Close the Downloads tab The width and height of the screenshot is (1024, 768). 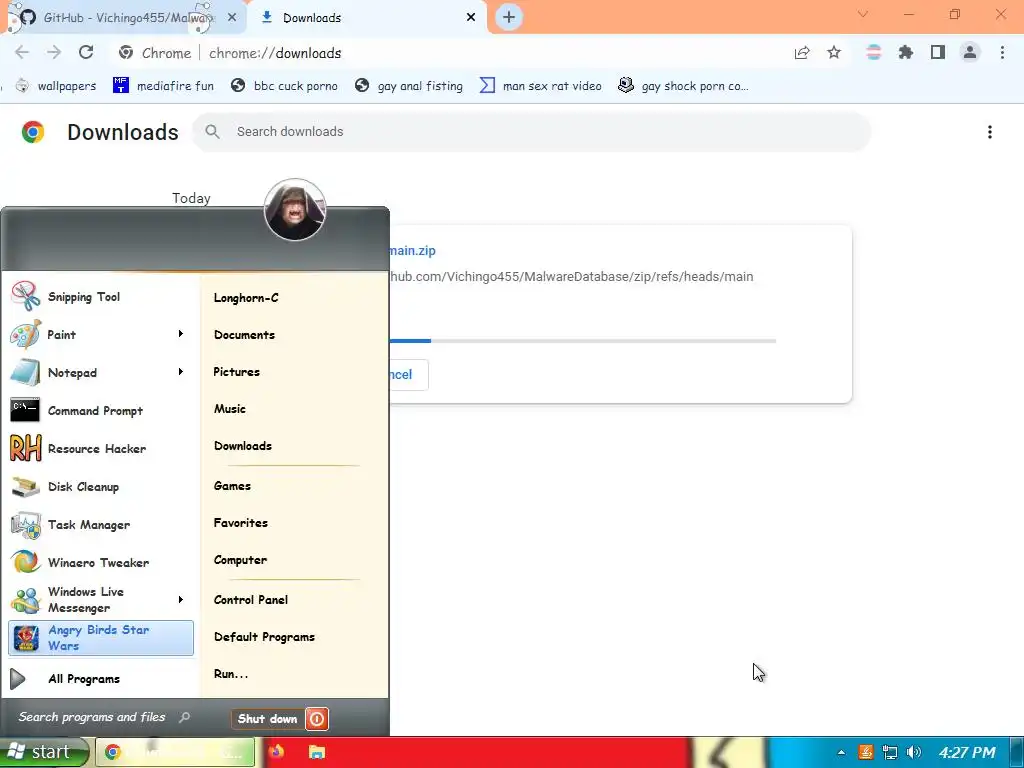[x=471, y=18]
